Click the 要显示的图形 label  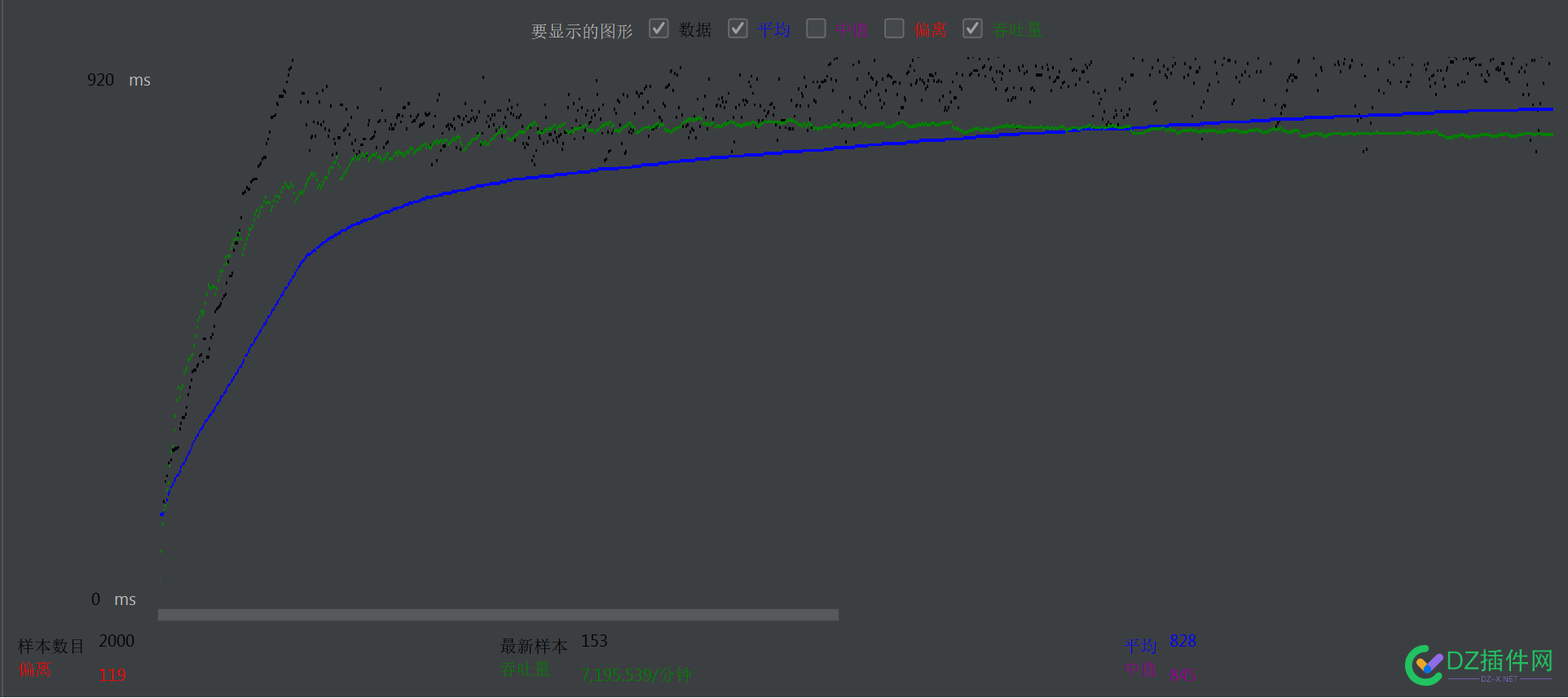pos(582,31)
